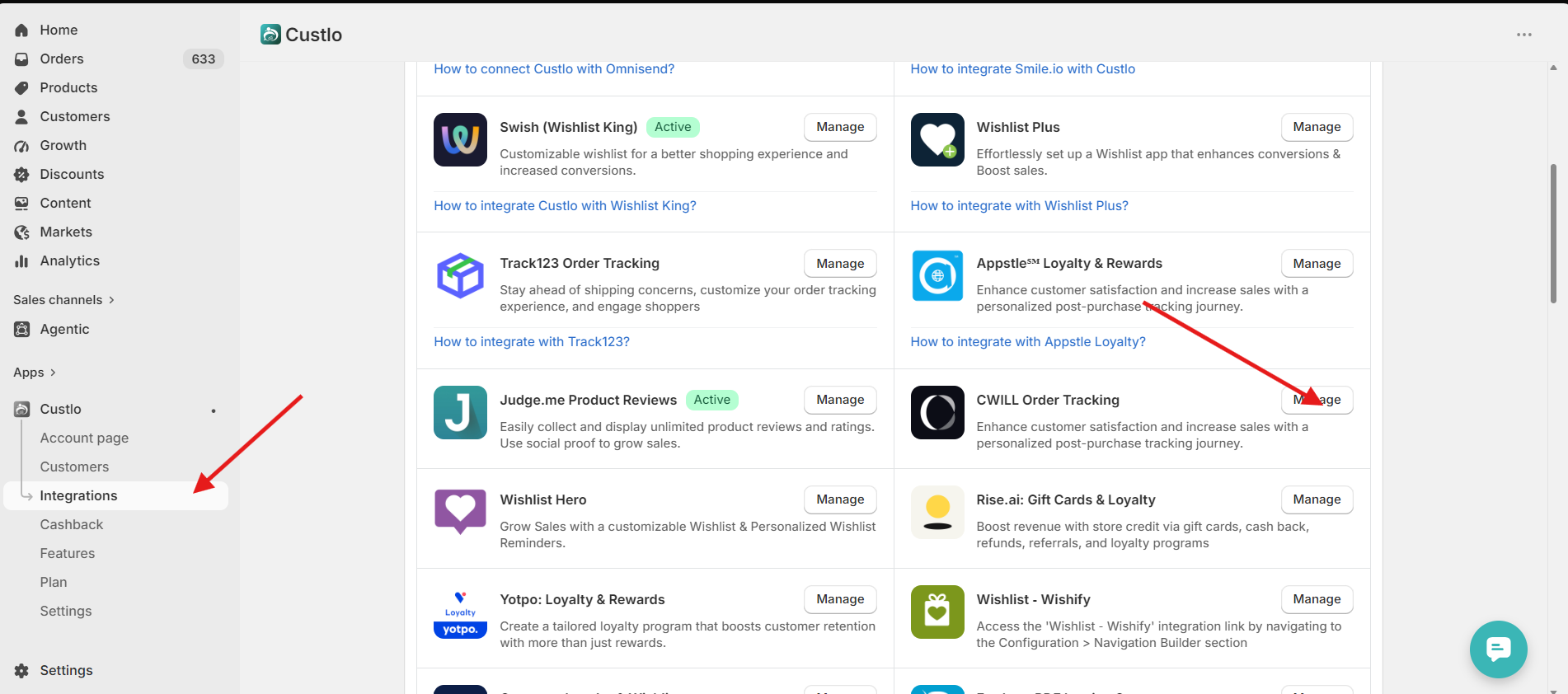The width and height of the screenshot is (1568, 694).
Task: Click the Custlo app icon in sidebar
Action: (21, 410)
